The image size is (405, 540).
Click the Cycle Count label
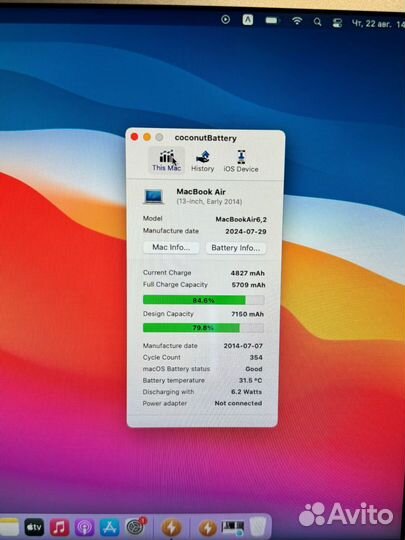(162, 357)
